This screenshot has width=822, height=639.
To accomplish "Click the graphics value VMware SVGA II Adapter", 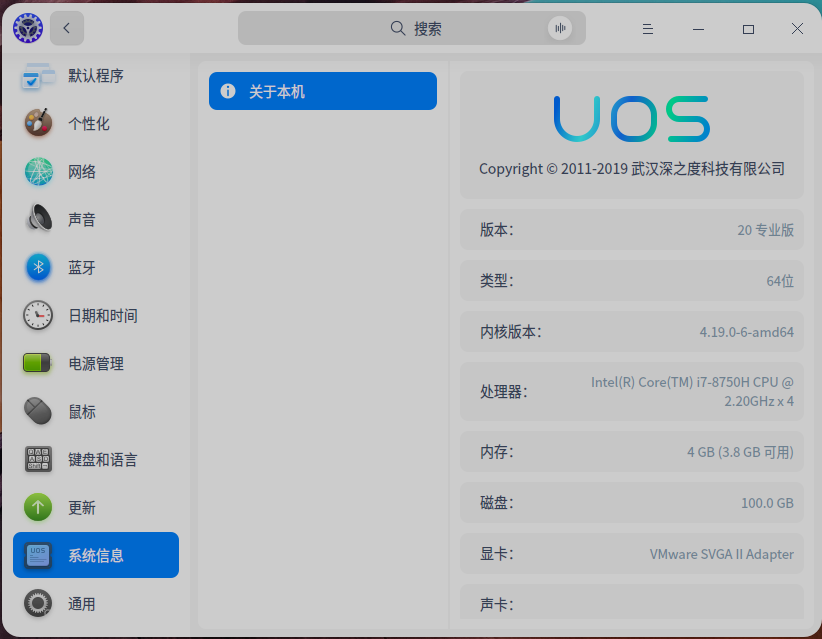I will point(721,554).
